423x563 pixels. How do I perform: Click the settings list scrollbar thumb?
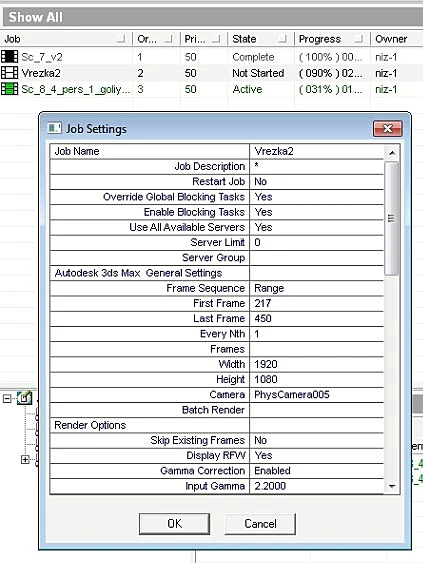point(391,218)
